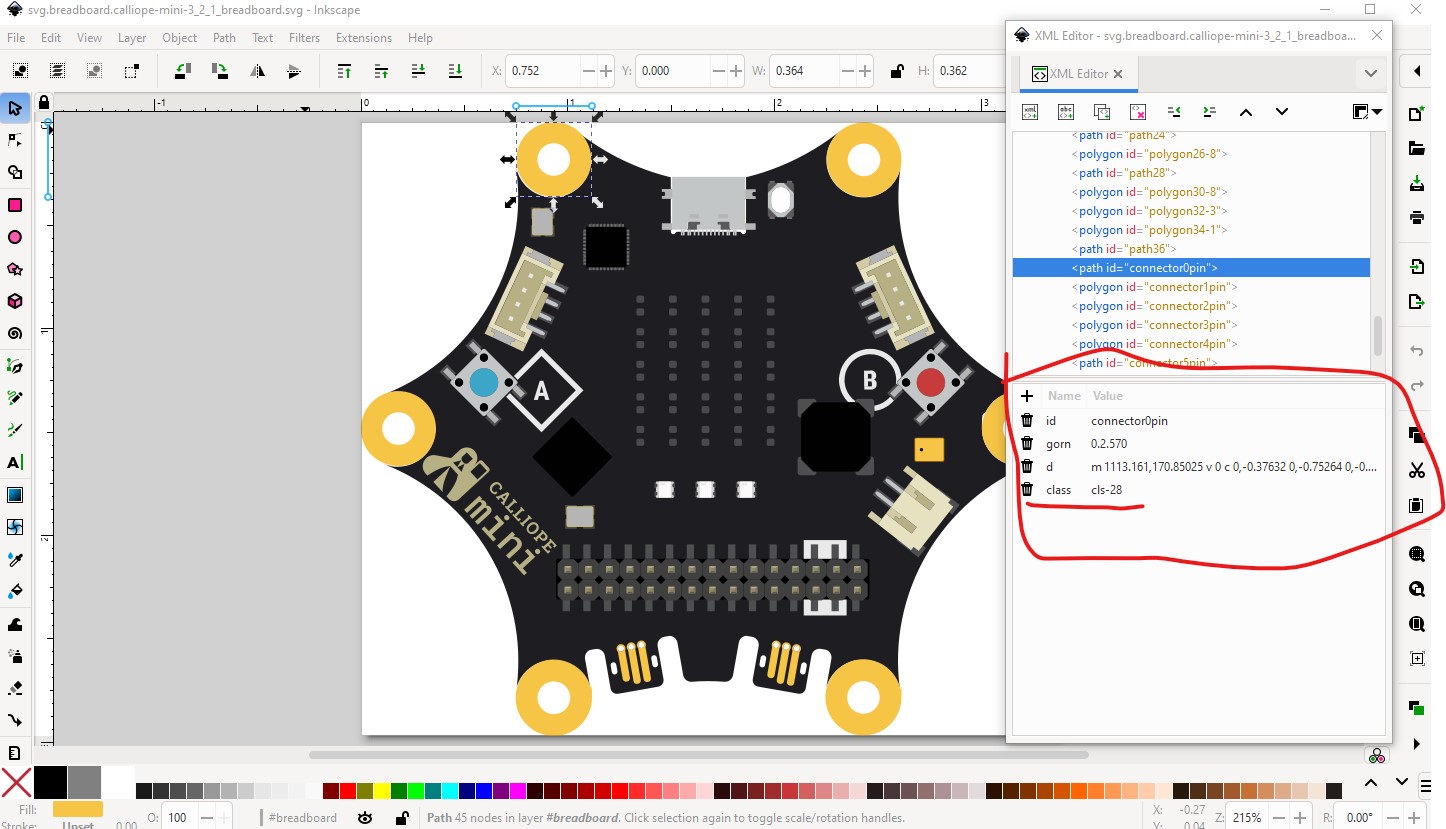Create new text node in XML Editor
Screen dimensions: 1446x829
[x=1066, y=112]
